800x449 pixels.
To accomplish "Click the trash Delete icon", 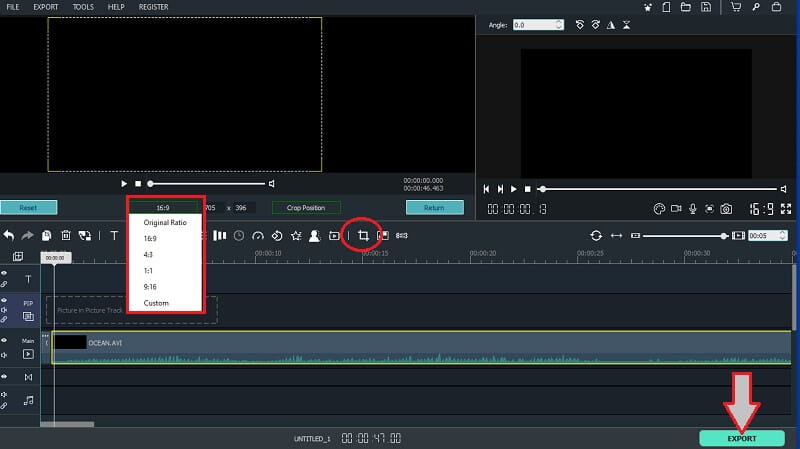I will click(66, 235).
